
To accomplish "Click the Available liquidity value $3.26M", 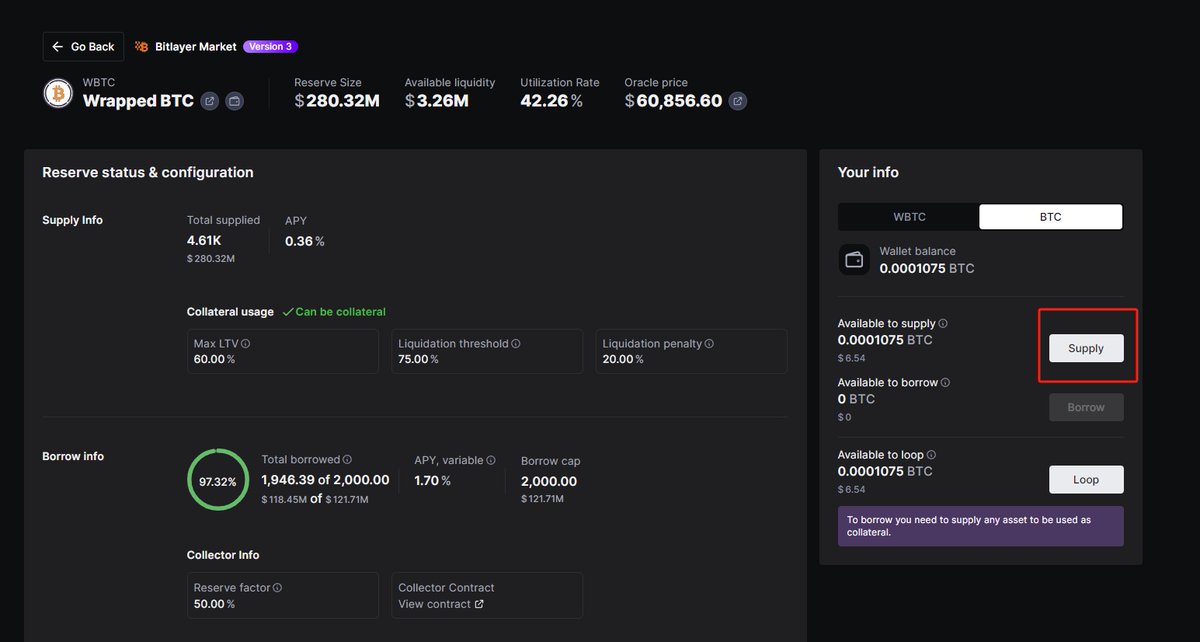I will (x=437, y=101).
